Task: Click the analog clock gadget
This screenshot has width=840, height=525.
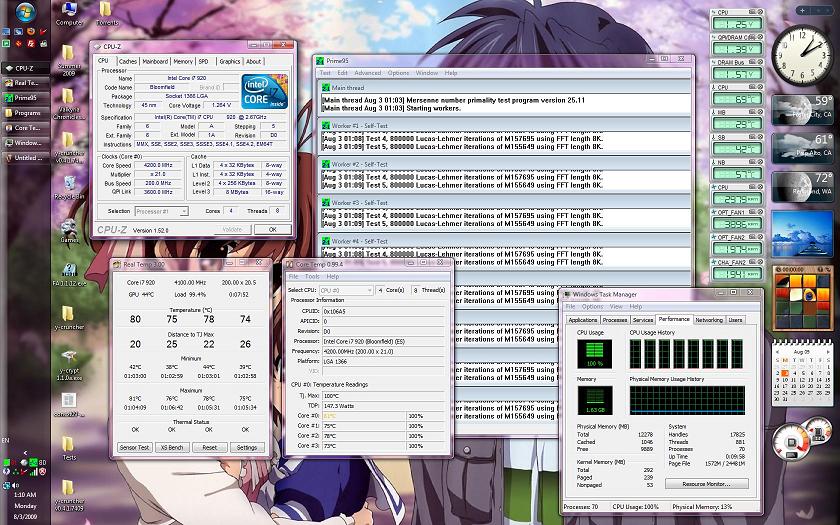Action: (x=801, y=56)
